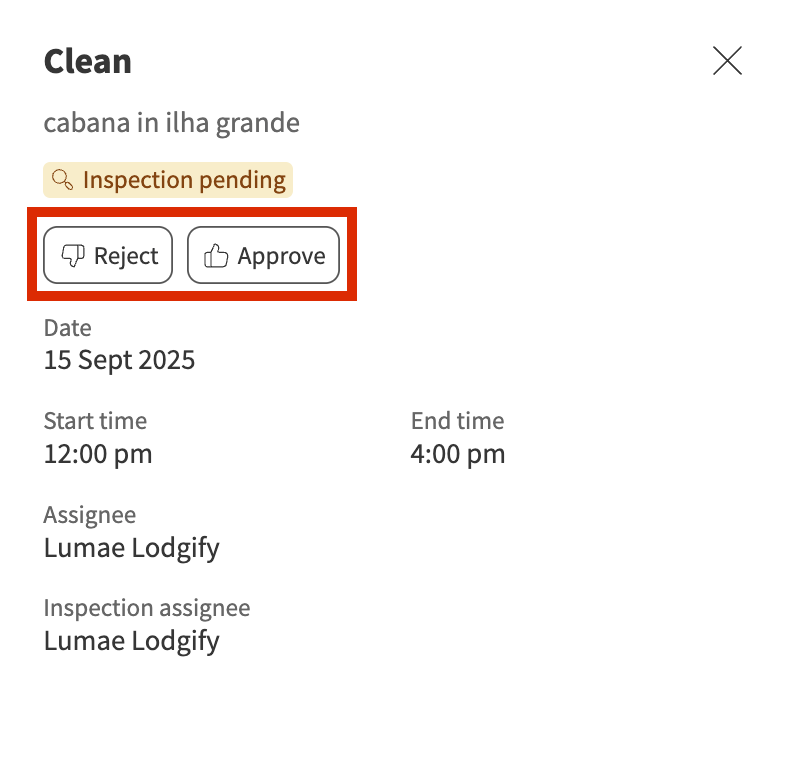The width and height of the screenshot is (792, 774).
Task: Select the 12:00 pm start time value
Action: (98, 454)
